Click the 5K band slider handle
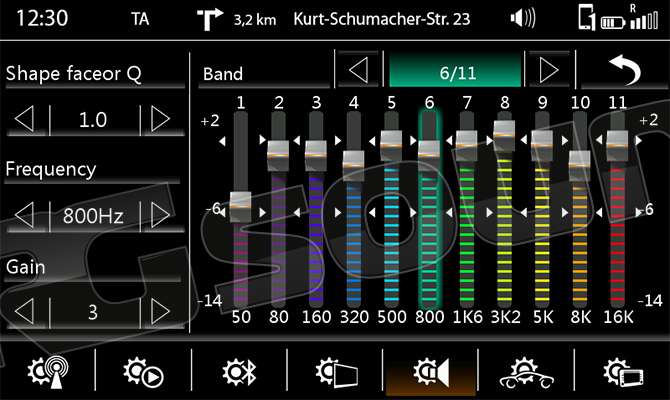670x400 pixels. [542, 145]
